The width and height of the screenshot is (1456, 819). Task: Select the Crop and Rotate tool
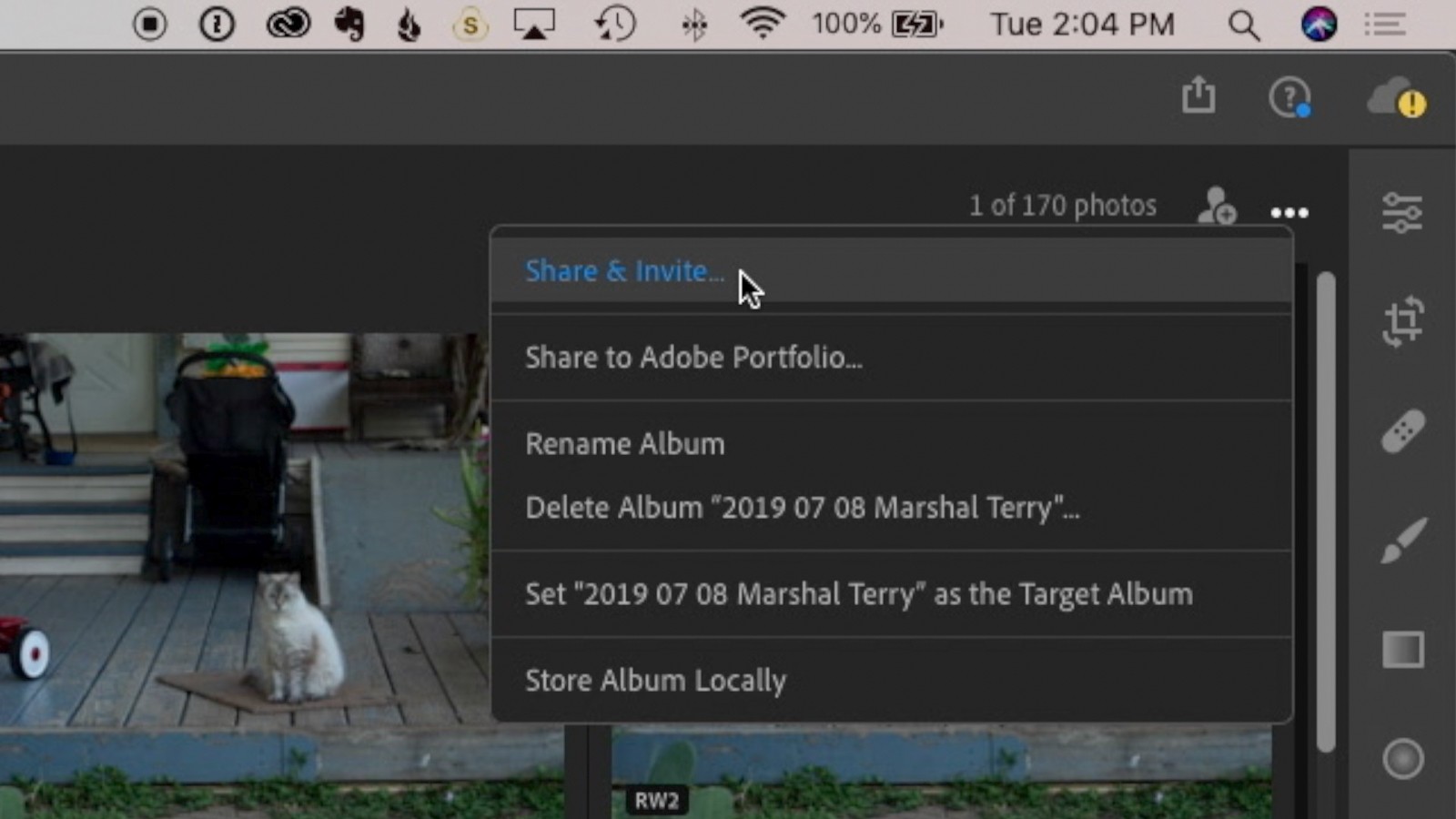[x=1401, y=321]
